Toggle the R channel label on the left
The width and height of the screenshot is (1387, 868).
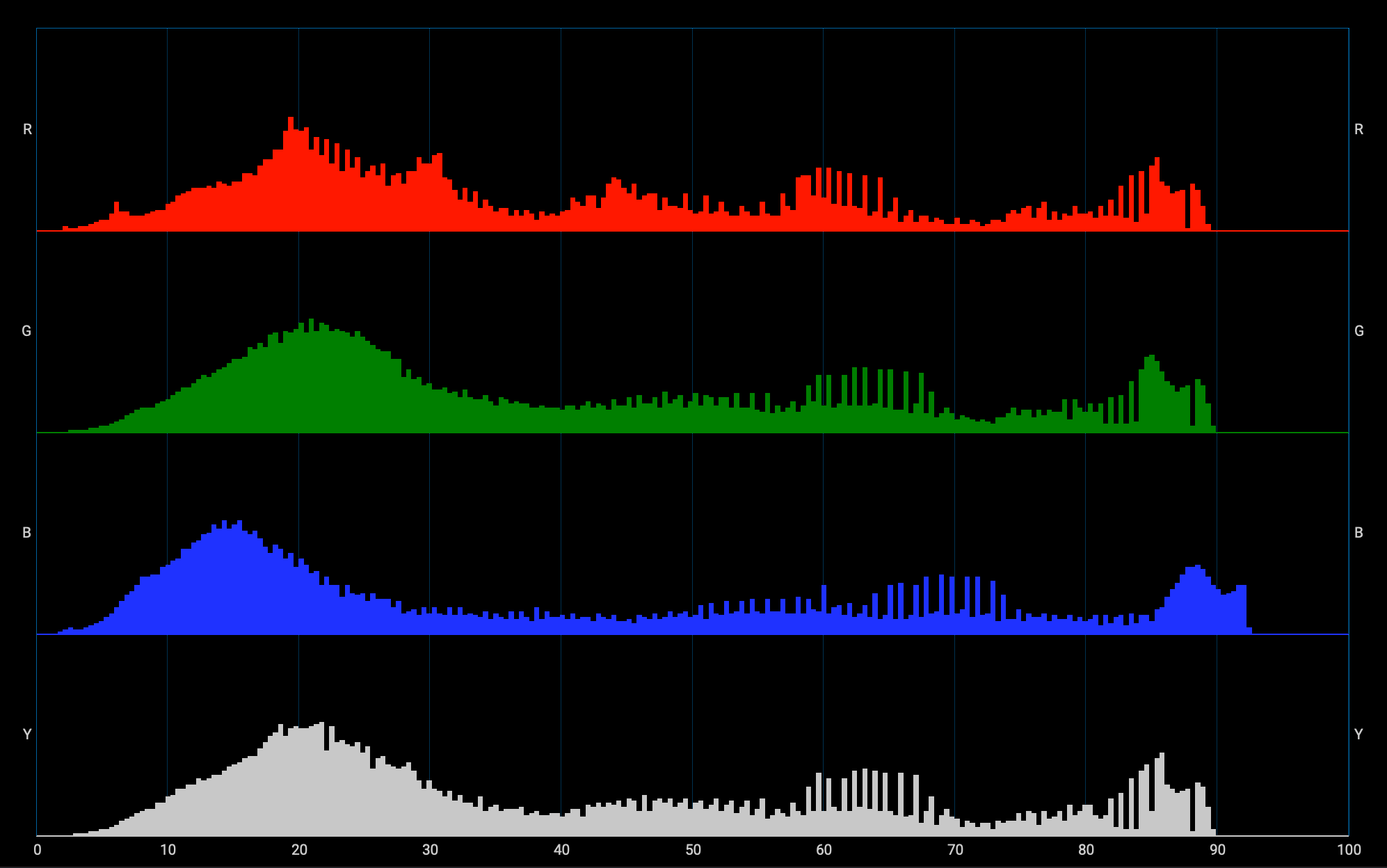click(26, 128)
